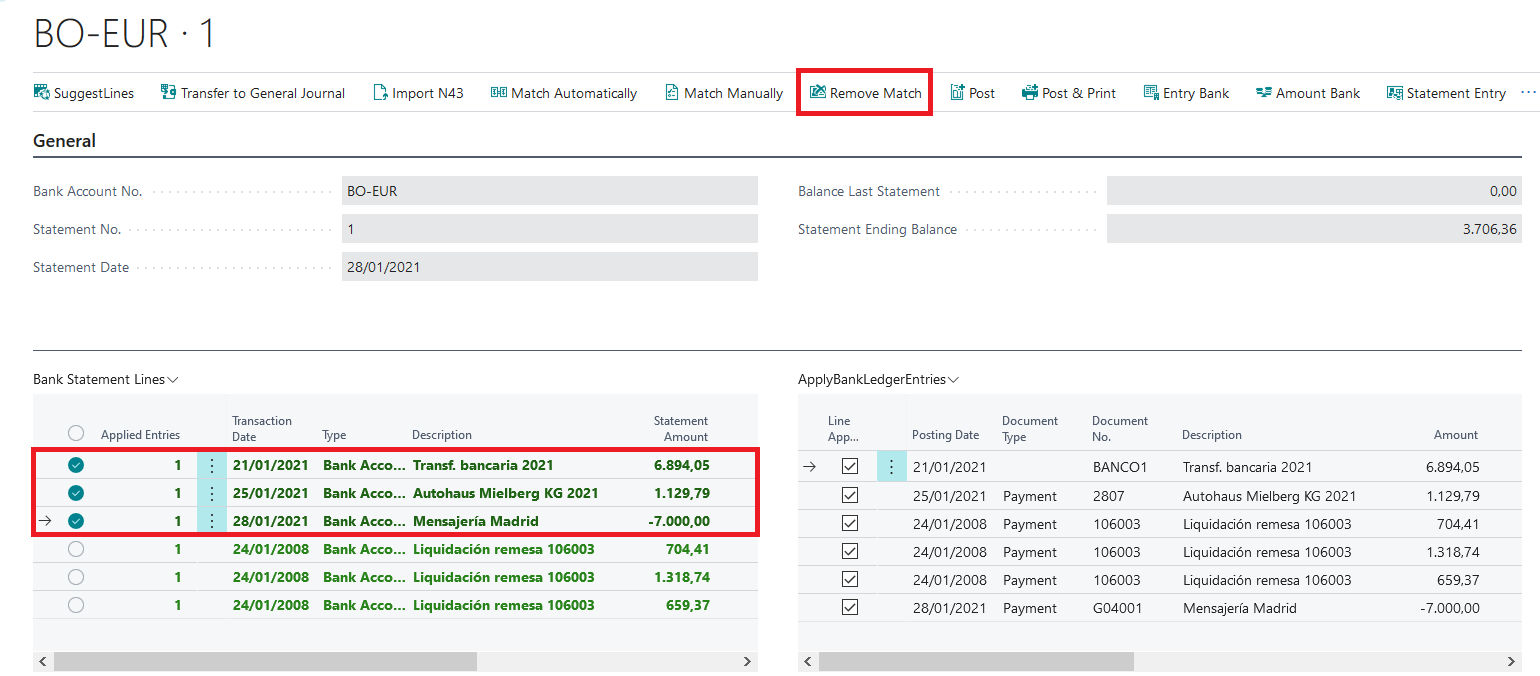The height and width of the screenshot is (676, 1540).
Task: Open row options for Autohaus Mielberg statement line
Action: (211, 493)
